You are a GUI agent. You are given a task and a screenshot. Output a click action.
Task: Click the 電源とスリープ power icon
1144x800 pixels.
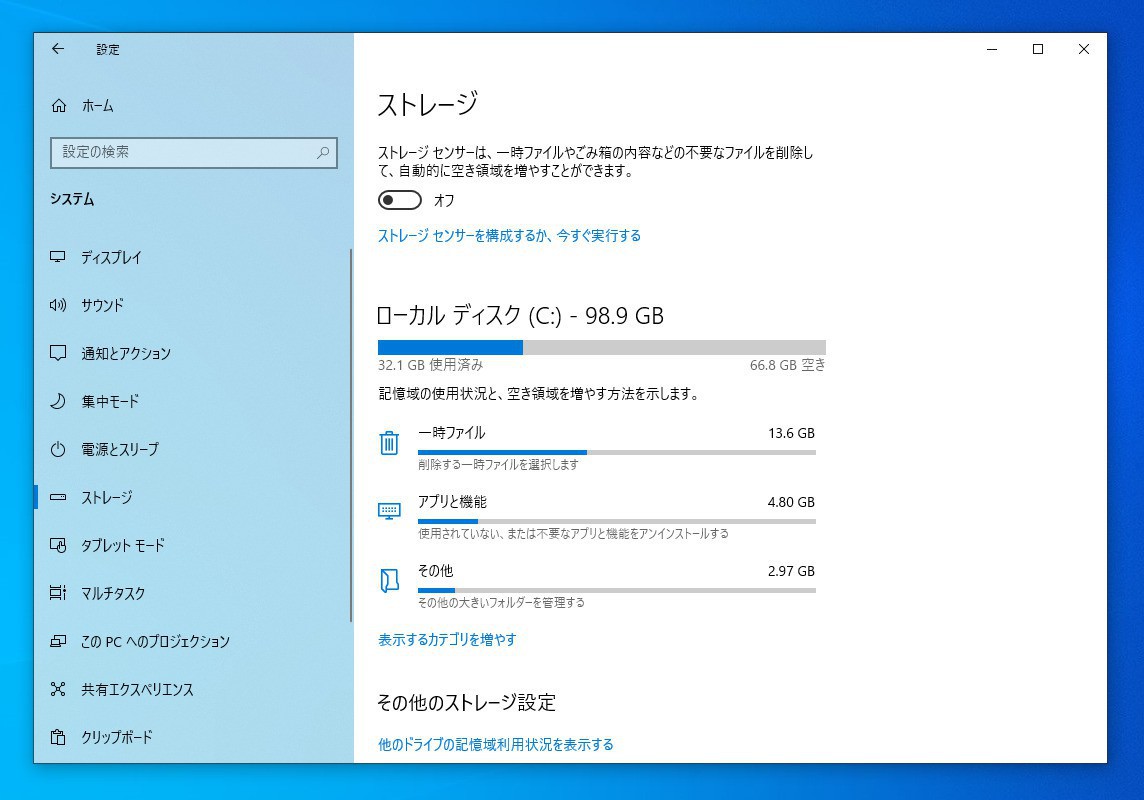point(58,449)
